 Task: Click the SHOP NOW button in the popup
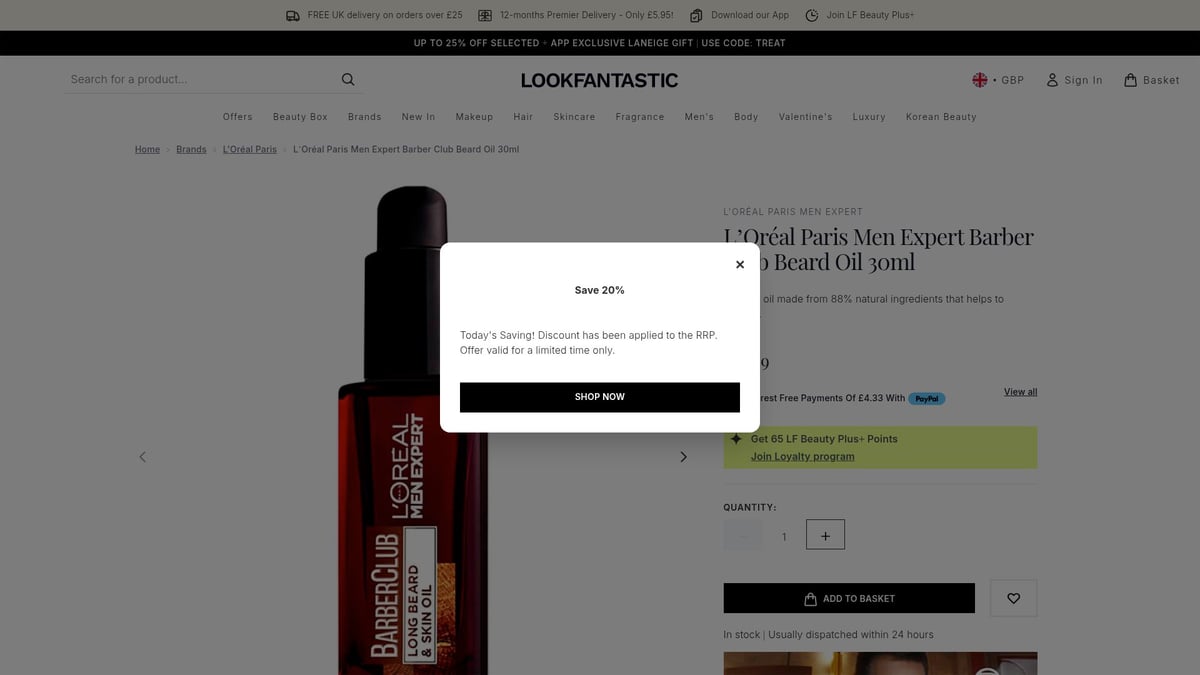tap(599, 397)
